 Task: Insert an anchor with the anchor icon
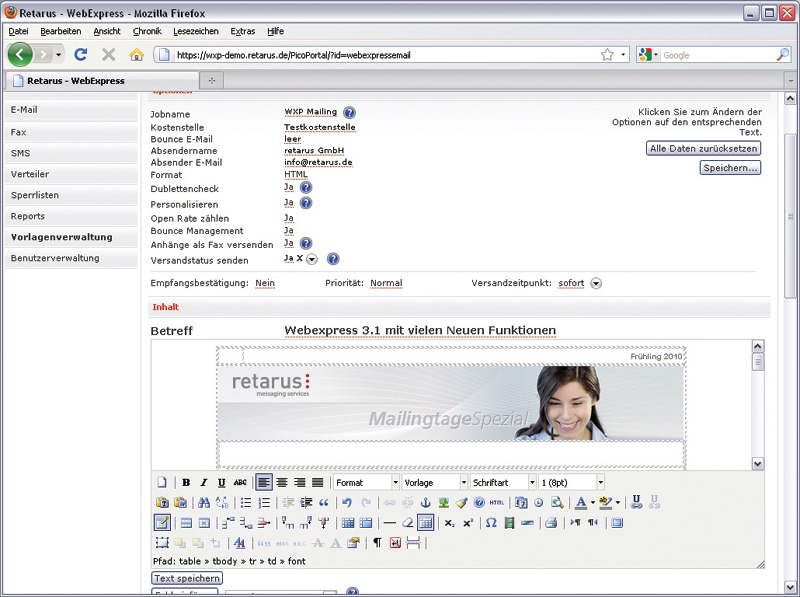pos(425,503)
